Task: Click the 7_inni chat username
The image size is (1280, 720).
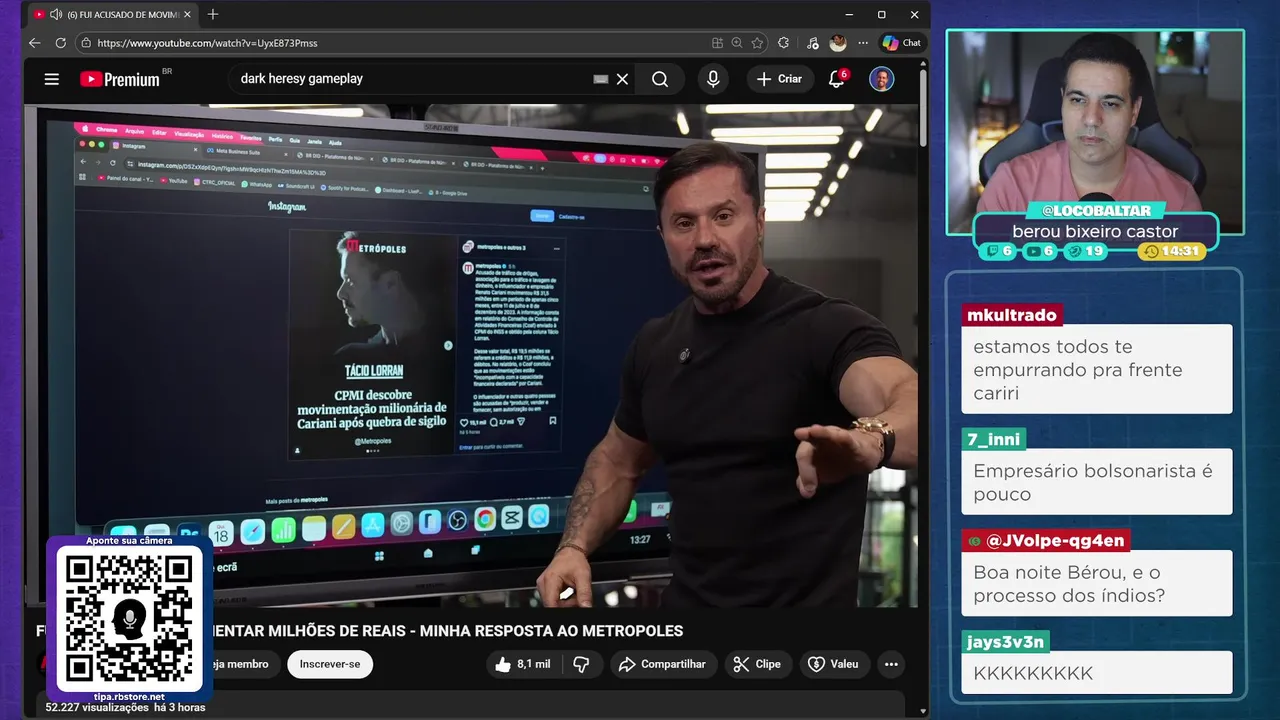Action: pyautogui.click(x=994, y=439)
